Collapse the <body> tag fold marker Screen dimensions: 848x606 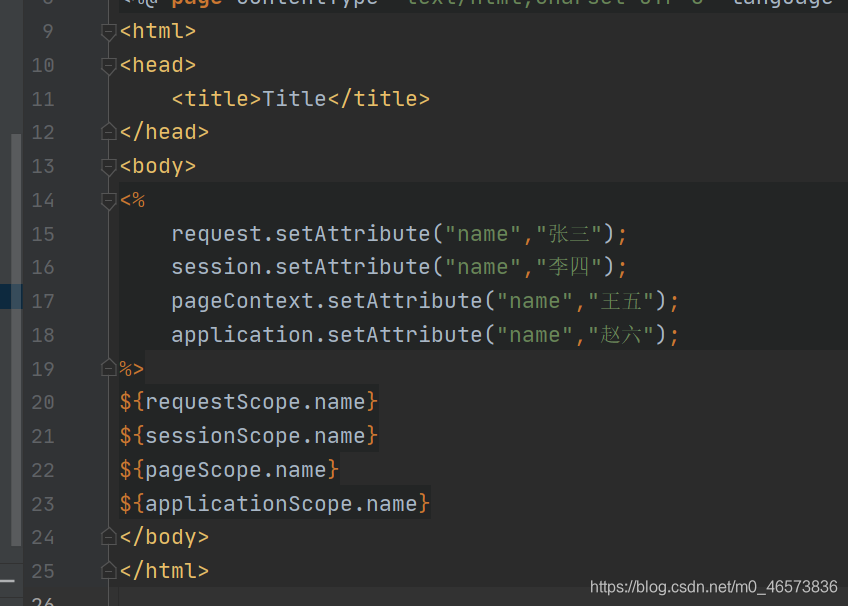coord(109,167)
